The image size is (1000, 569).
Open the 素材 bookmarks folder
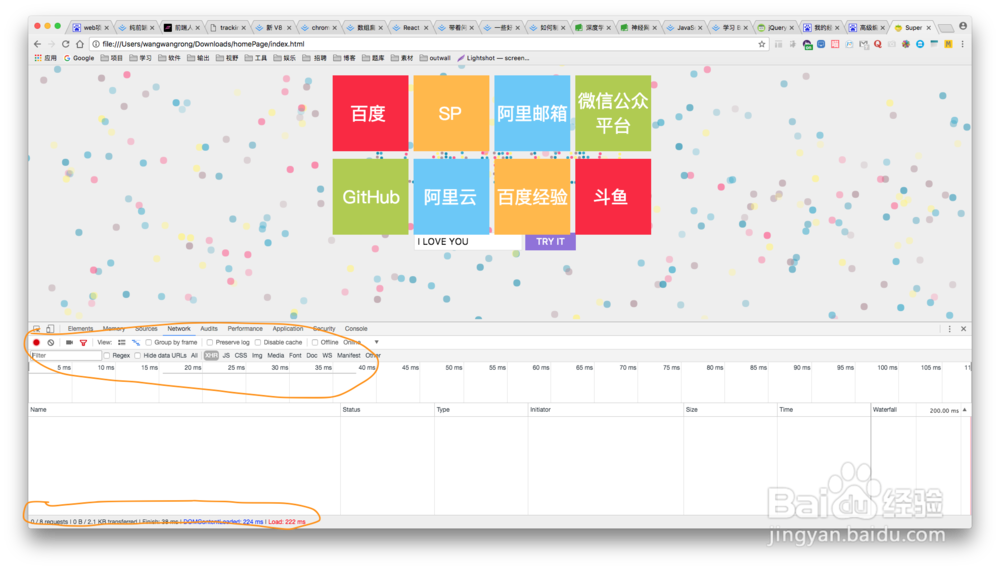[402, 58]
